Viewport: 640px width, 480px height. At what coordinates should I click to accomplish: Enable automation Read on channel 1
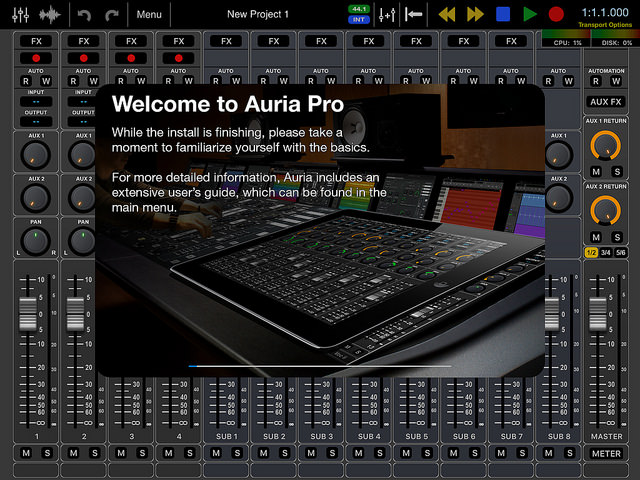pyautogui.click(x=26, y=81)
